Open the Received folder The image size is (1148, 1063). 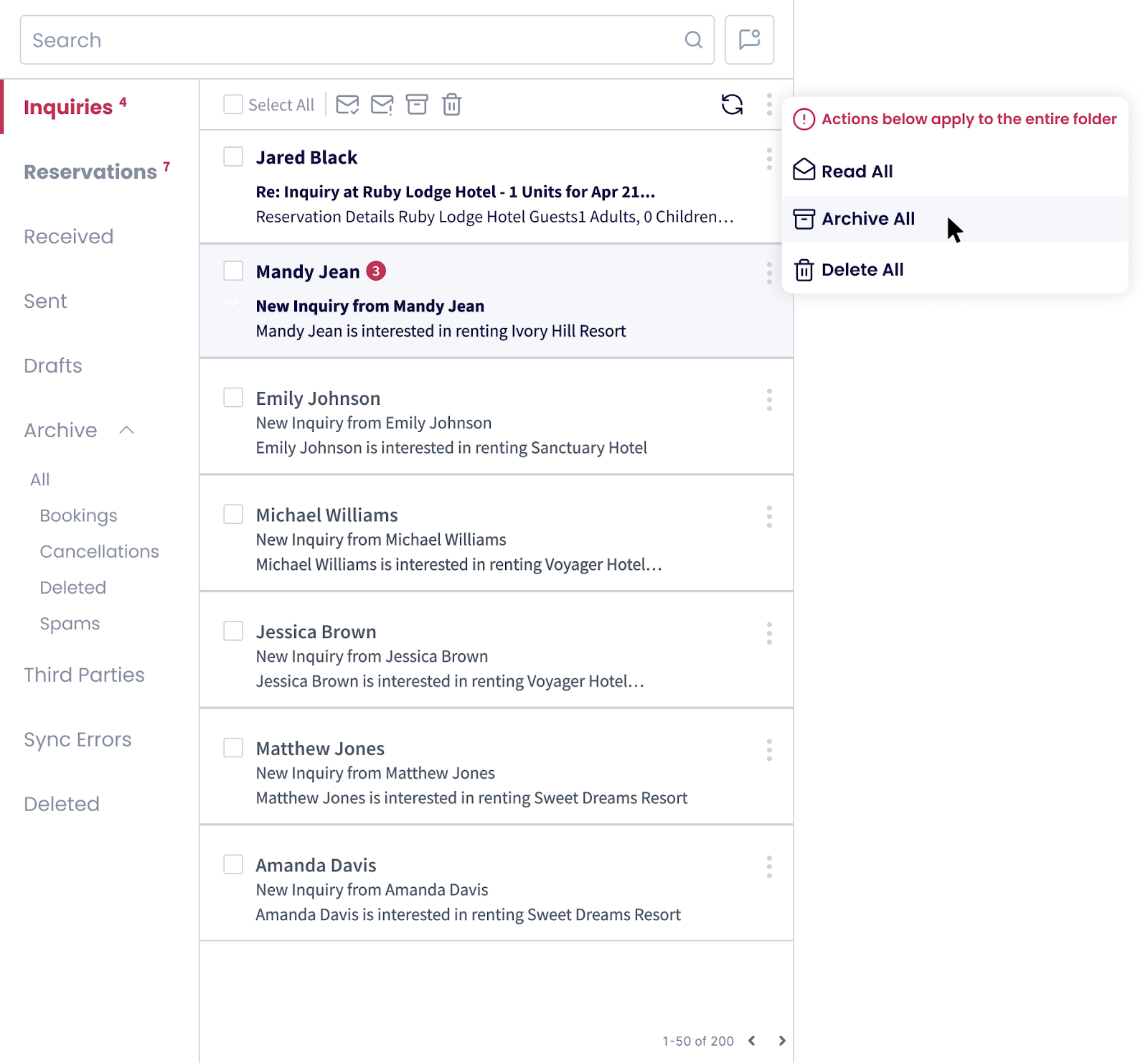click(69, 236)
